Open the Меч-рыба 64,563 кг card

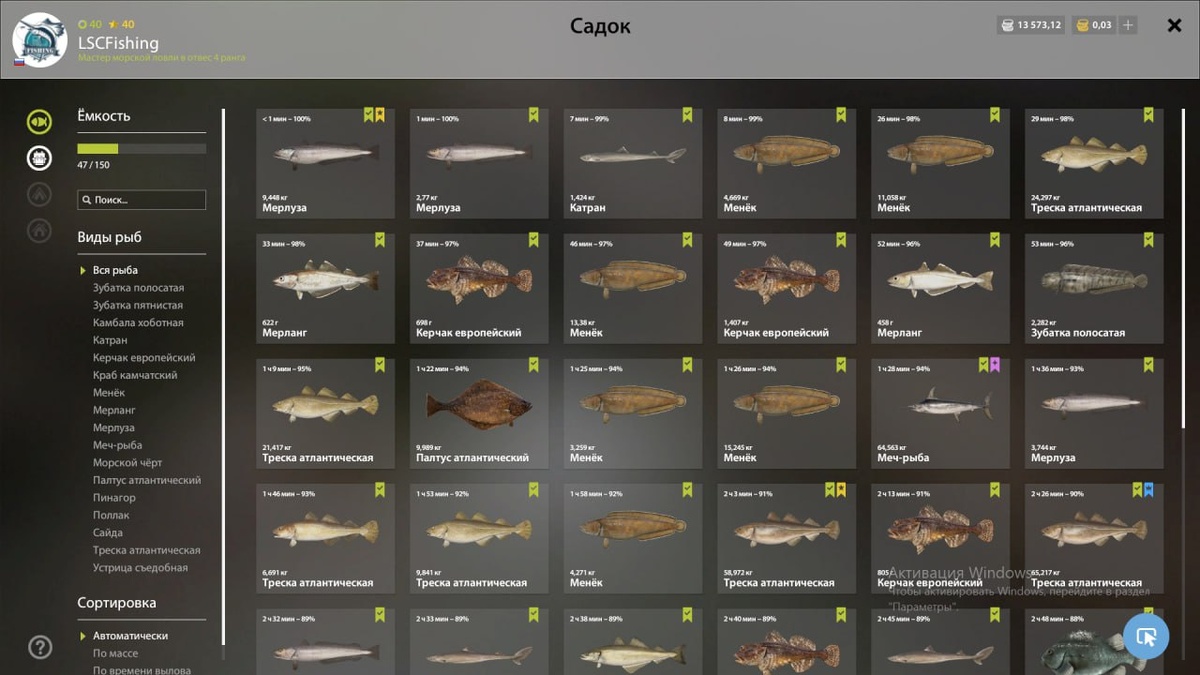pyautogui.click(x=940, y=413)
